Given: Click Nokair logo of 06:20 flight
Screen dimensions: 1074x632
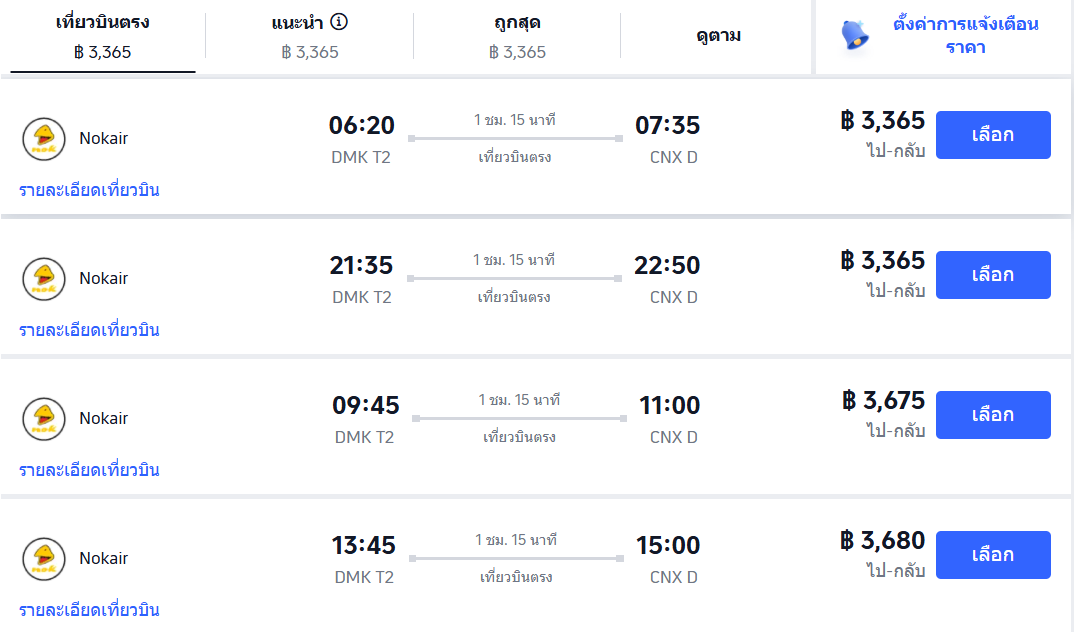Looking at the screenshot, I should pyautogui.click(x=44, y=139).
